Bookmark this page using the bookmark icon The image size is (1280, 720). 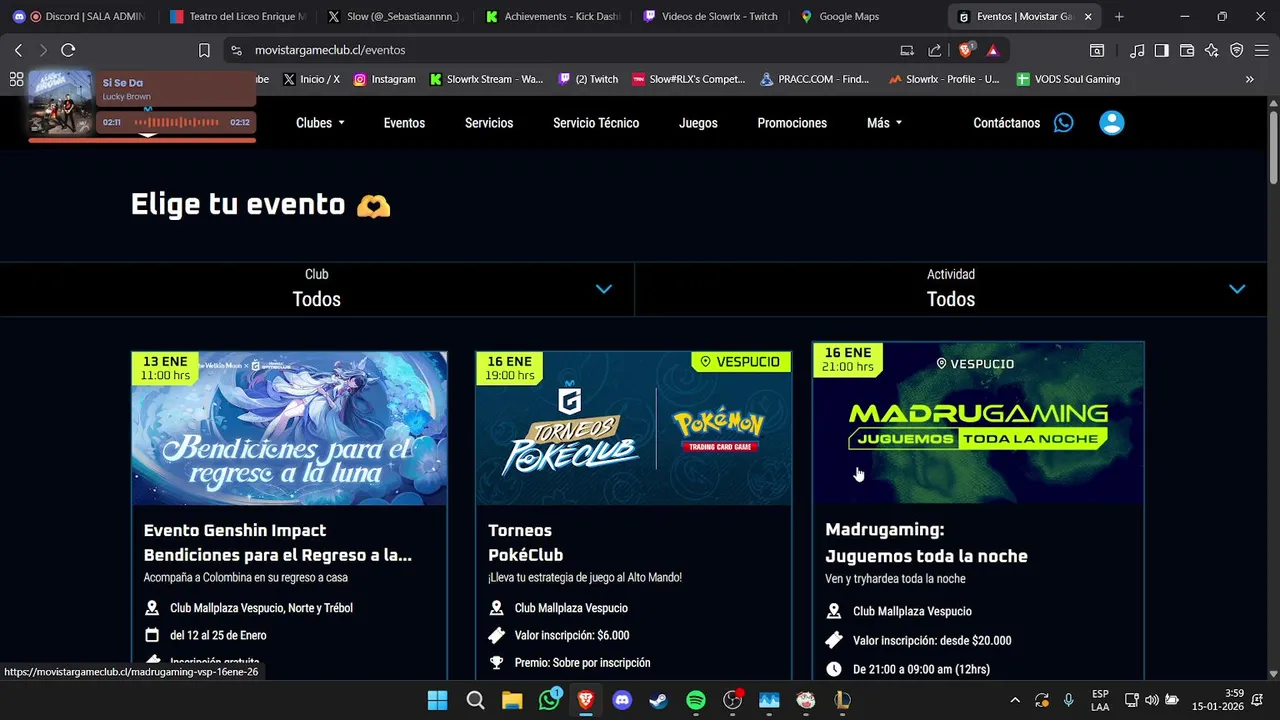pyautogui.click(x=204, y=50)
